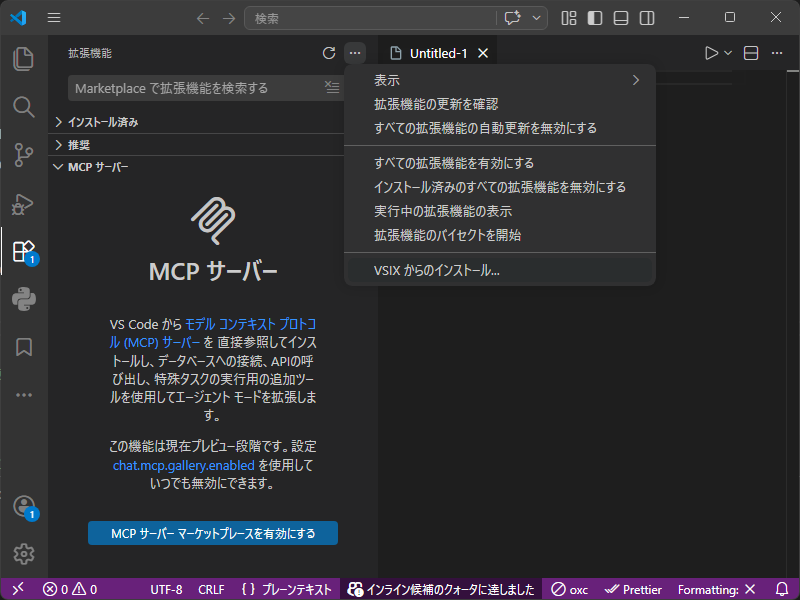Open the chat.mcp.gallery.enabled setting link
Screen dimensions: 800x600
point(184,465)
